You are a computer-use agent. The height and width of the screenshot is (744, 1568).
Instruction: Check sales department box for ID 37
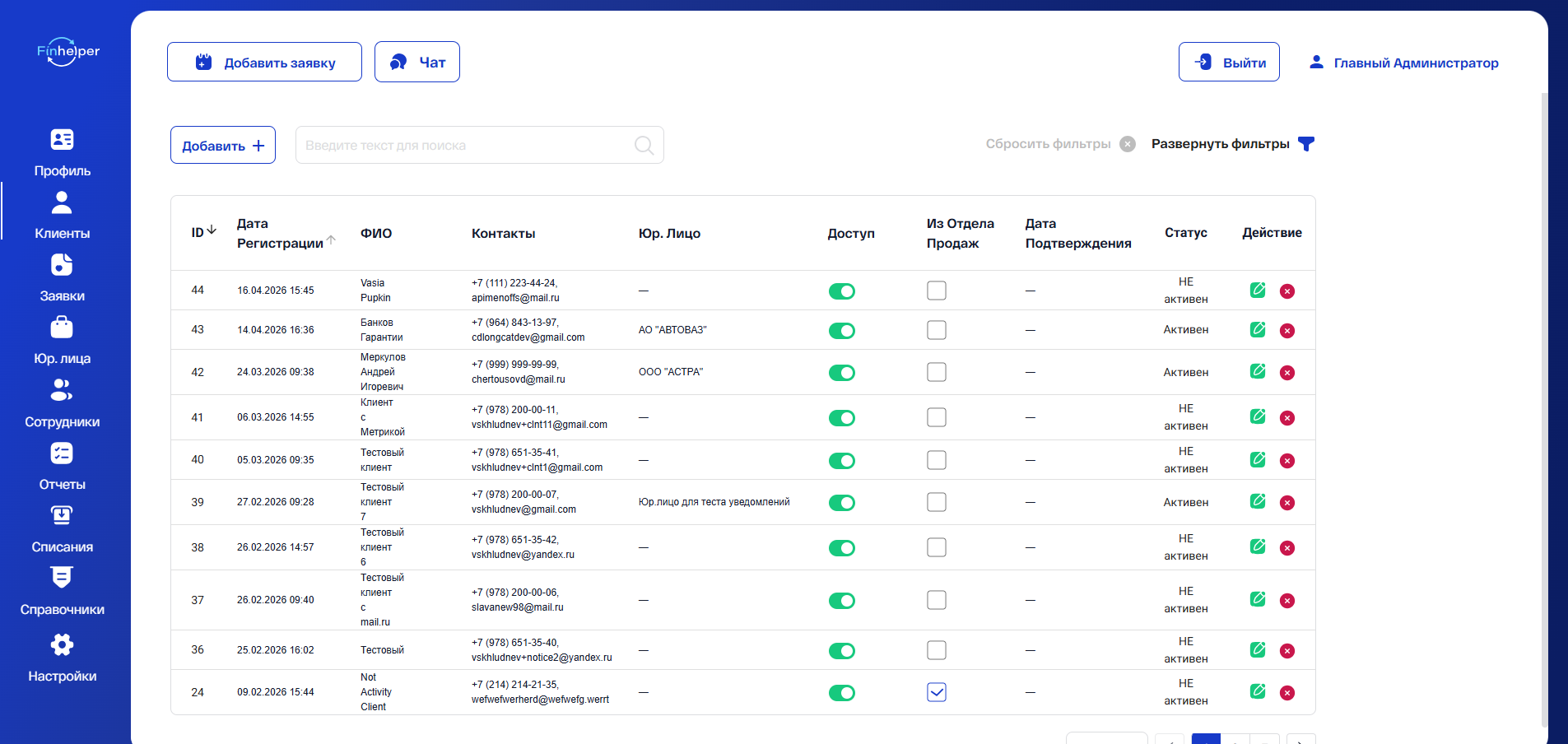(x=937, y=600)
